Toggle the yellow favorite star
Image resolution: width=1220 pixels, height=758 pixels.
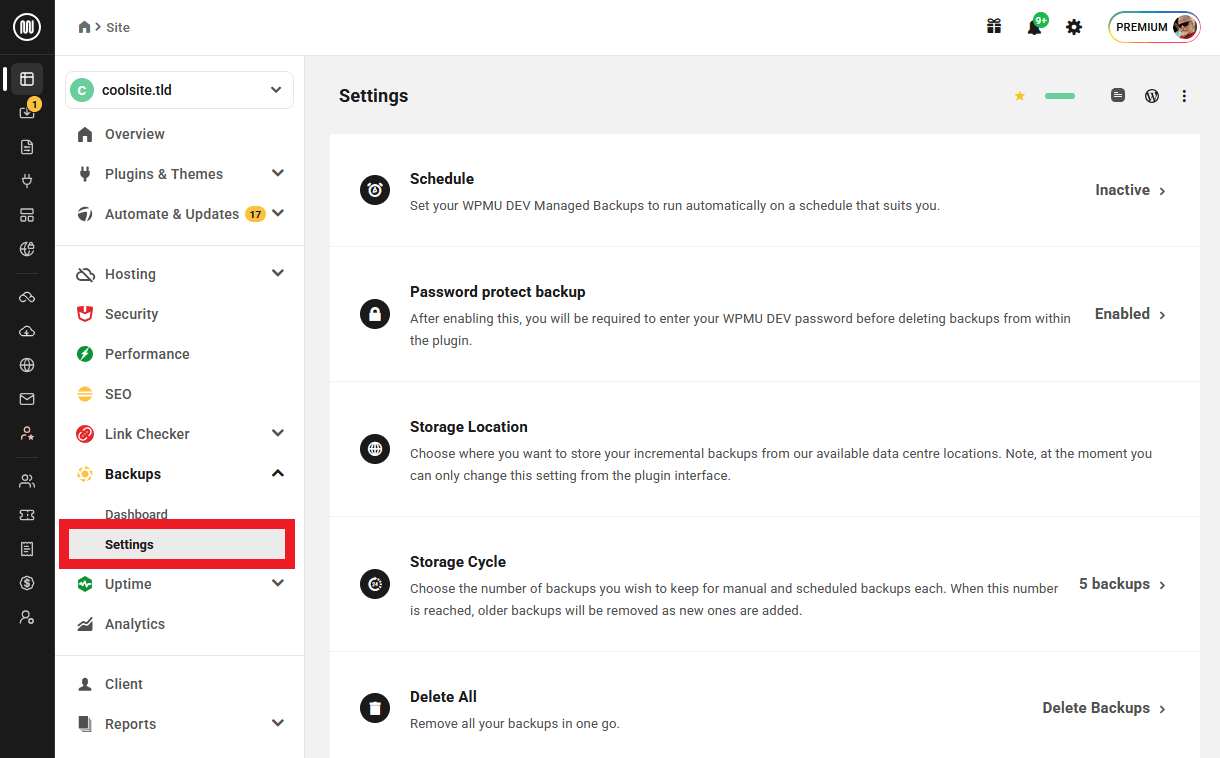[1020, 96]
